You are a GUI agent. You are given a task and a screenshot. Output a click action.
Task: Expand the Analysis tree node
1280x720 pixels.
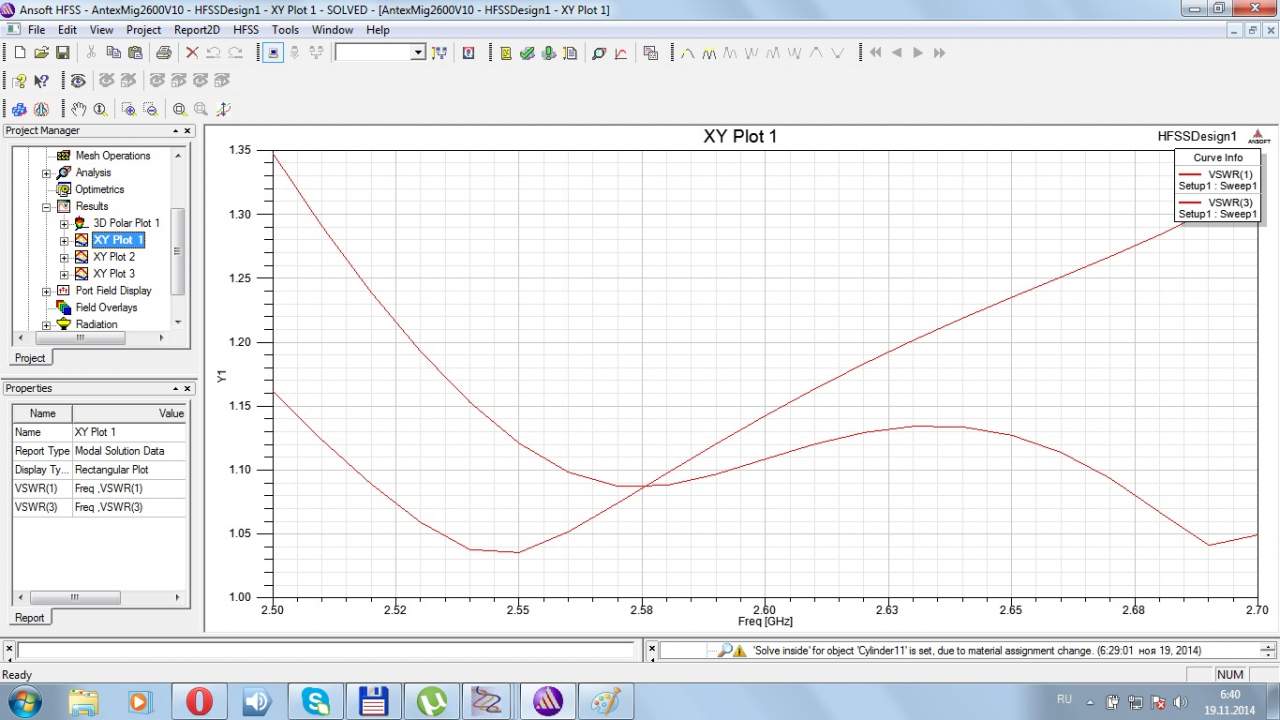click(x=46, y=173)
